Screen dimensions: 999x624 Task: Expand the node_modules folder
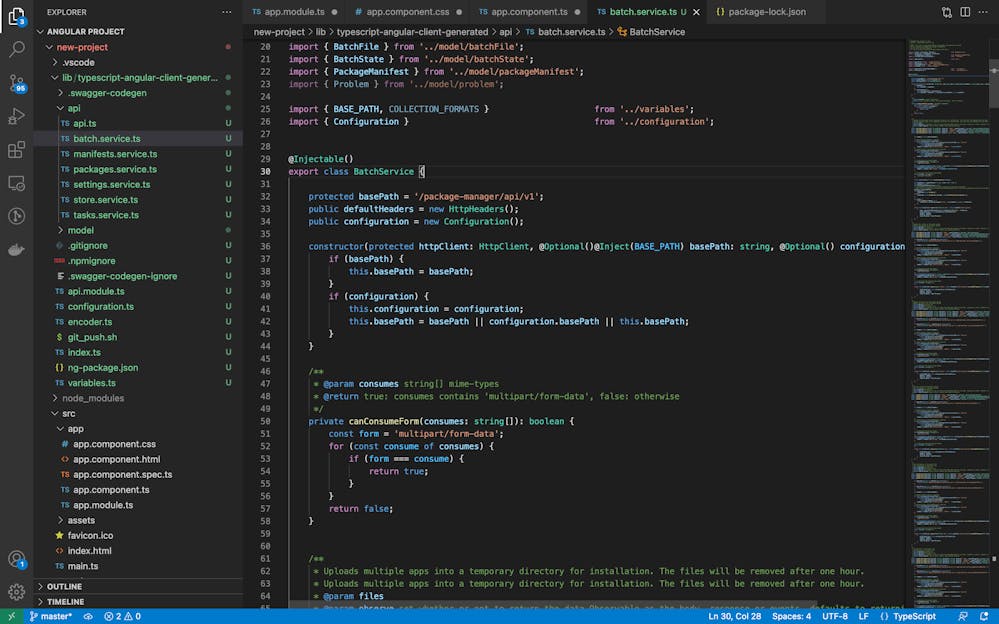pyautogui.click(x=92, y=398)
